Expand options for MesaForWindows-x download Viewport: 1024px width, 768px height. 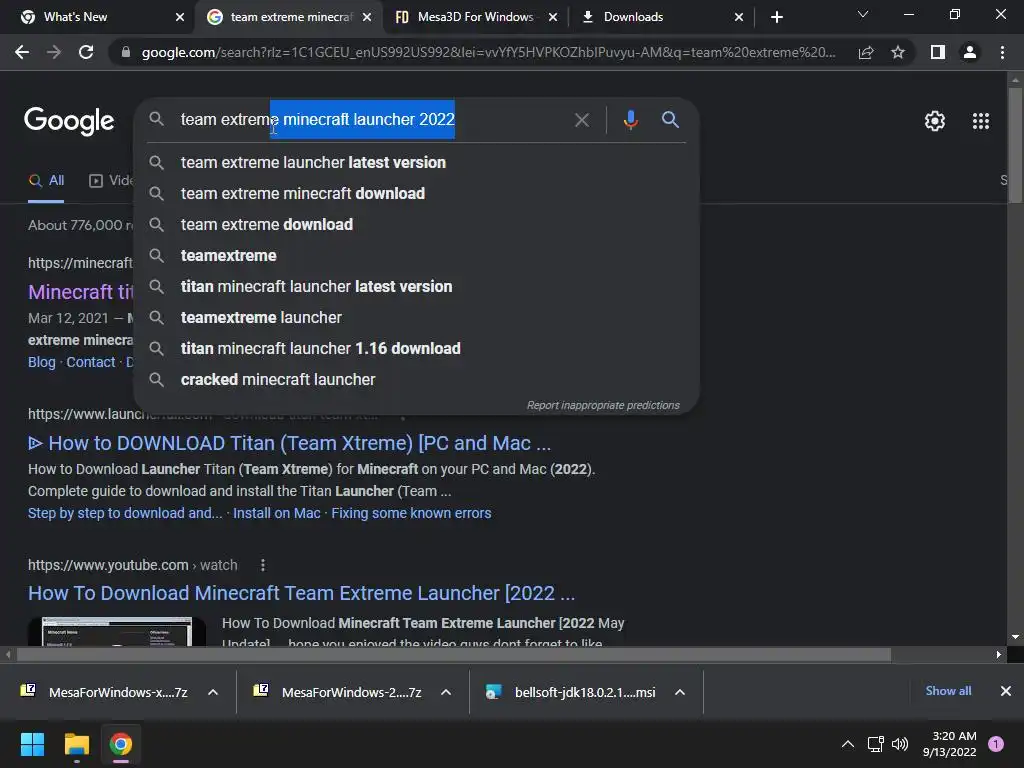213,692
